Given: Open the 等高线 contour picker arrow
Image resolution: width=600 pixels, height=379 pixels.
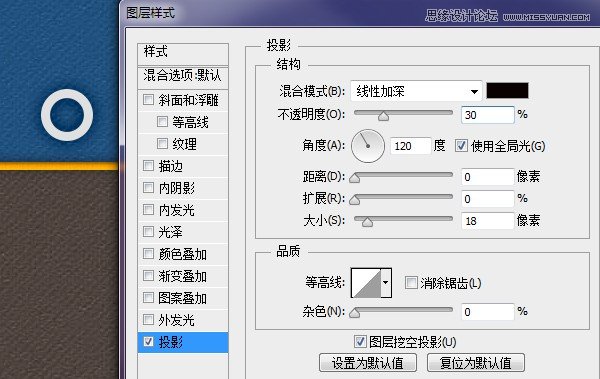Looking at the screenshot, I should click(x=386, y=283).
